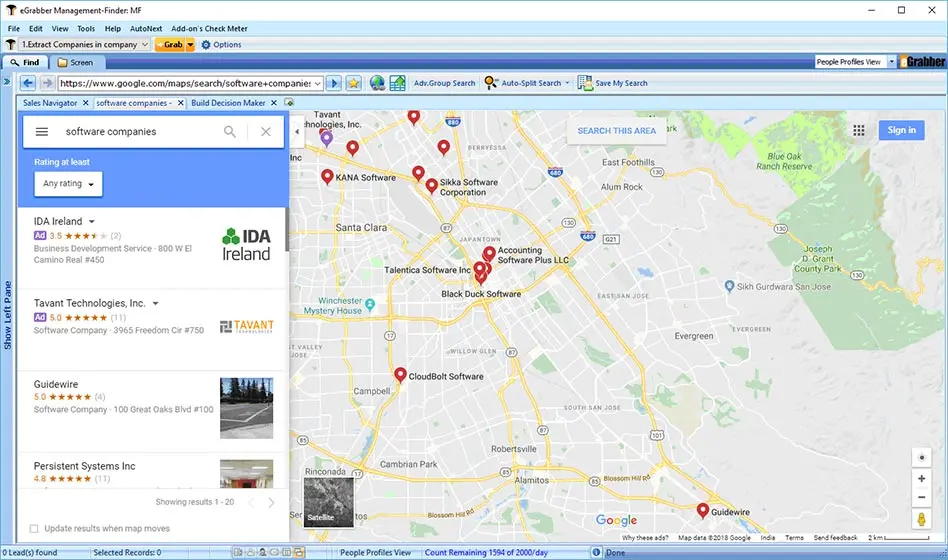Click the Go play arrow beside URL
The width and height of the screenshot is (948, 560).
tap(334, 83)
